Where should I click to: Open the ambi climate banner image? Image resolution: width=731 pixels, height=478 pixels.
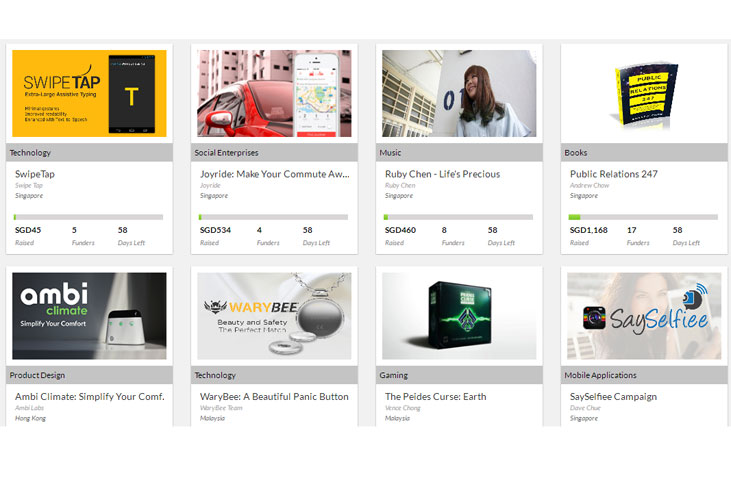(89, 316)
